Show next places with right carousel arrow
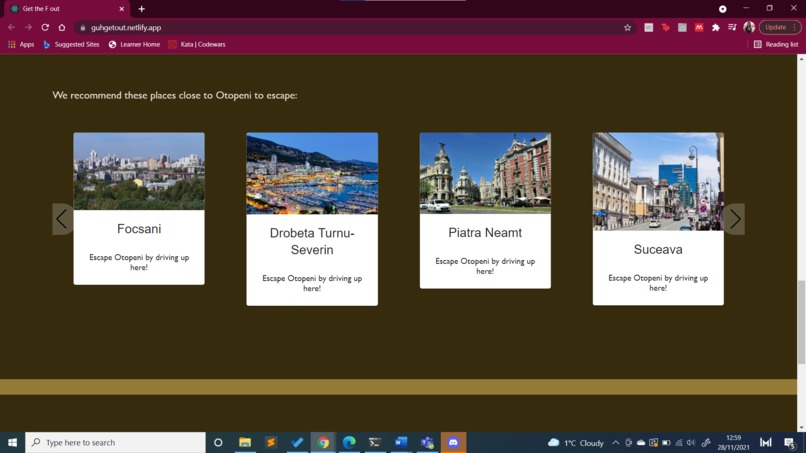 735,219
